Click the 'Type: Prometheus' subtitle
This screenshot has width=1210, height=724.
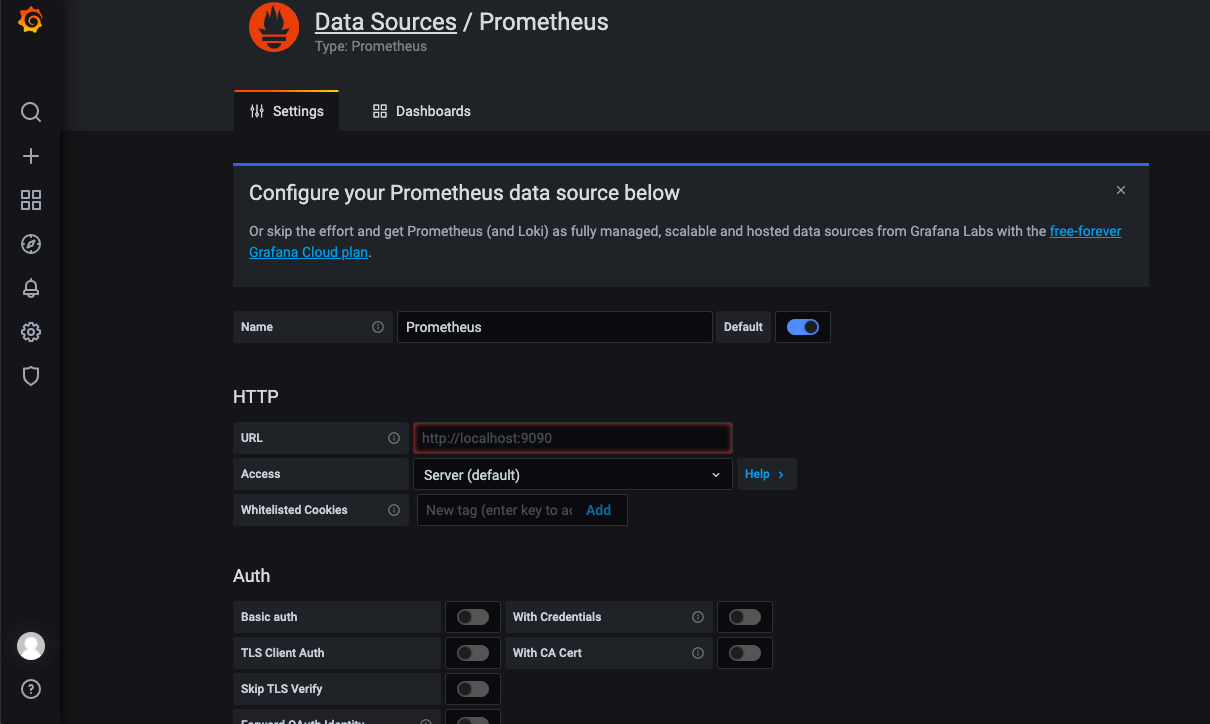click(x=371, y=46)
